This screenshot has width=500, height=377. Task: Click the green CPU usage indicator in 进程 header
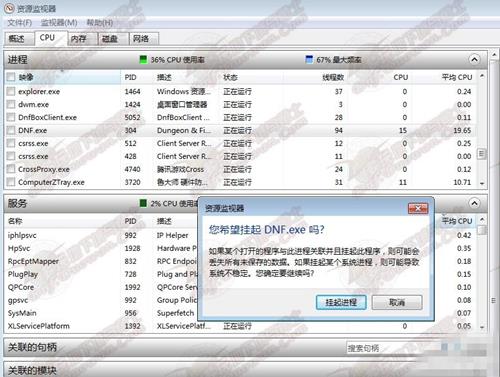(143, 60)
